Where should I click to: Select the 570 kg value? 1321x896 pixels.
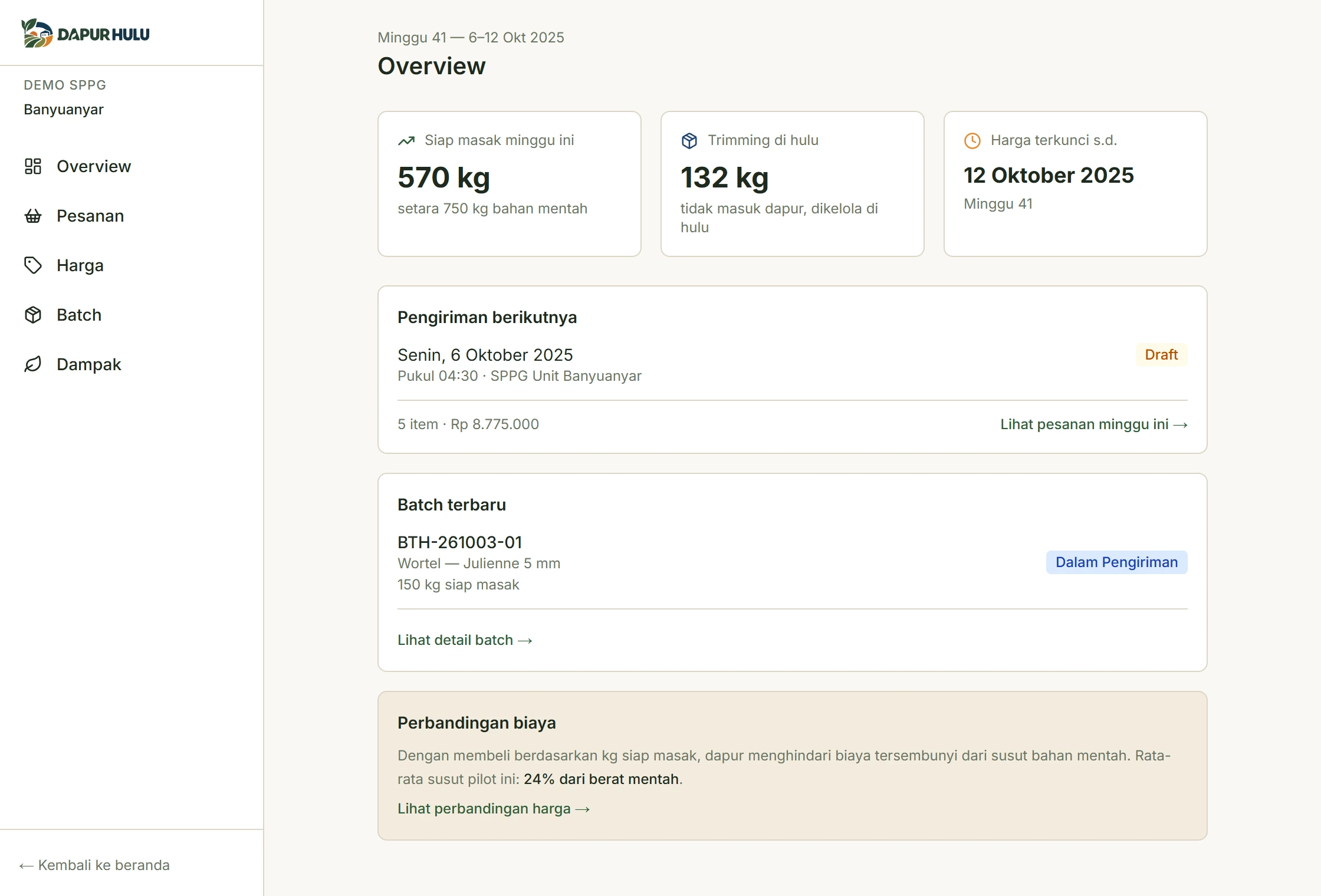tap(443, 177)
